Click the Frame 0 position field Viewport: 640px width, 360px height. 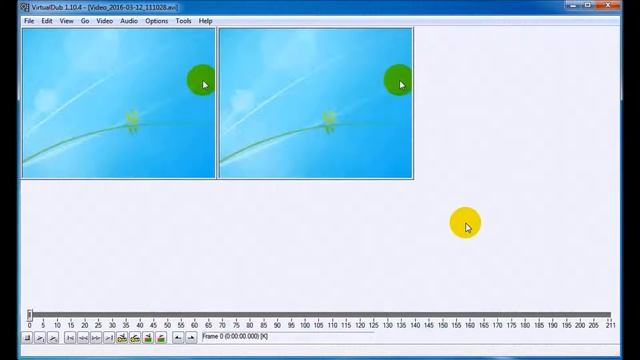288,337
